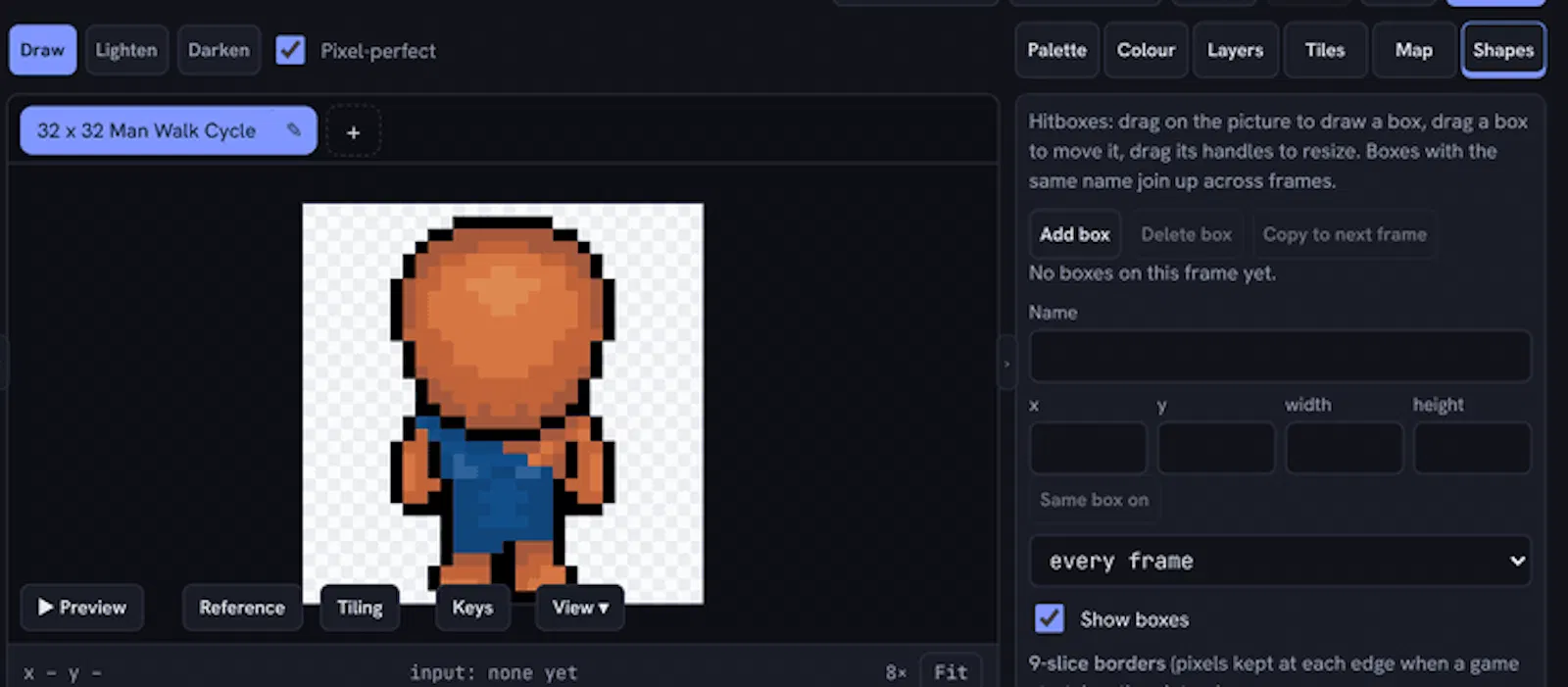The height and width of the screenshot is (687, 1568).
Task: Focus the hitbox Name input field
Action: pos(1280,356)
